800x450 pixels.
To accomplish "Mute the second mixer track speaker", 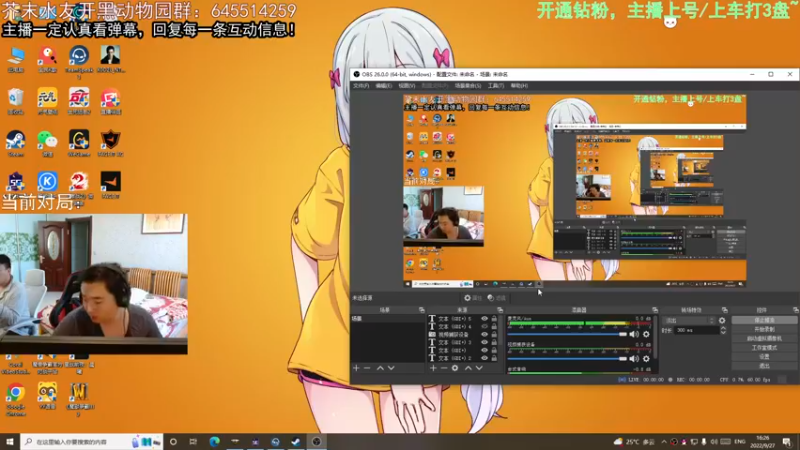I will pyautogui.click(x=634, y=359).
